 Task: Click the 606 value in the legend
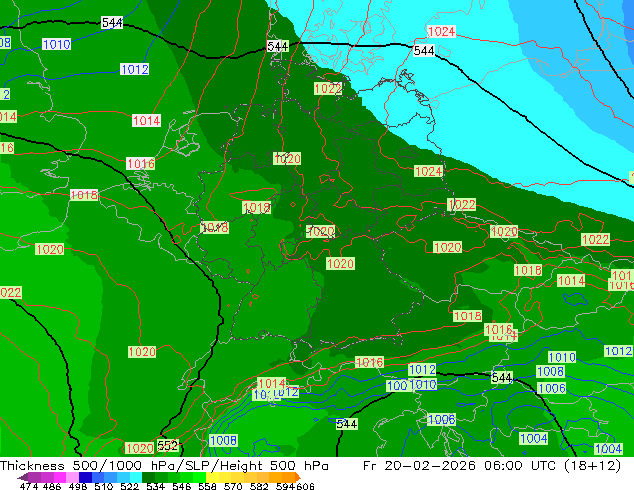coord(306,486)
